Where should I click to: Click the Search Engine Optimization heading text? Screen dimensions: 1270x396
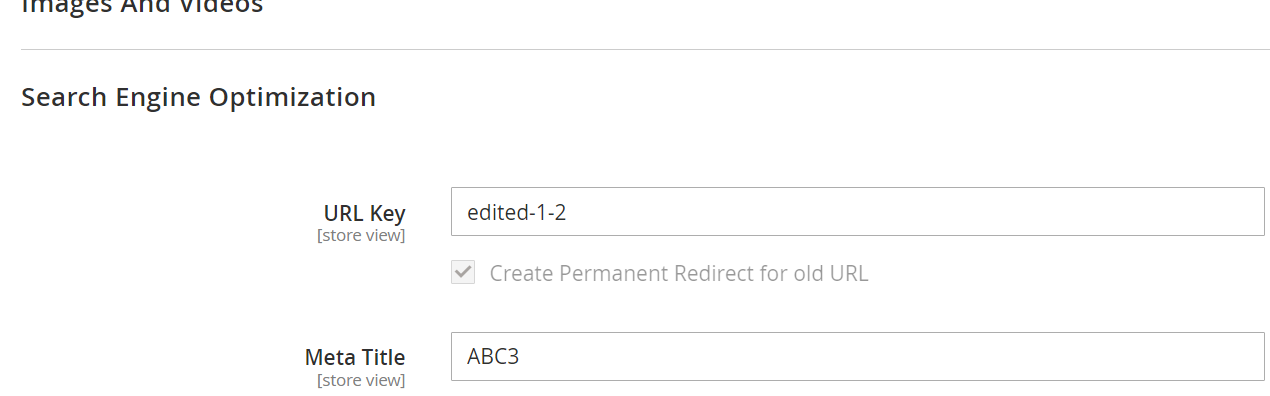198,97
